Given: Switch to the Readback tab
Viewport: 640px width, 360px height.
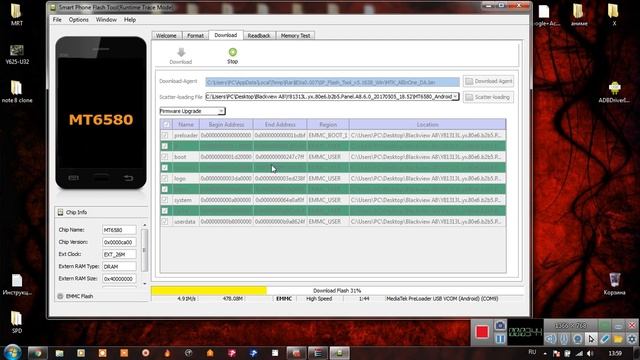Looking at the screenshot, I should pyautogui.click(x=259, y=36).
